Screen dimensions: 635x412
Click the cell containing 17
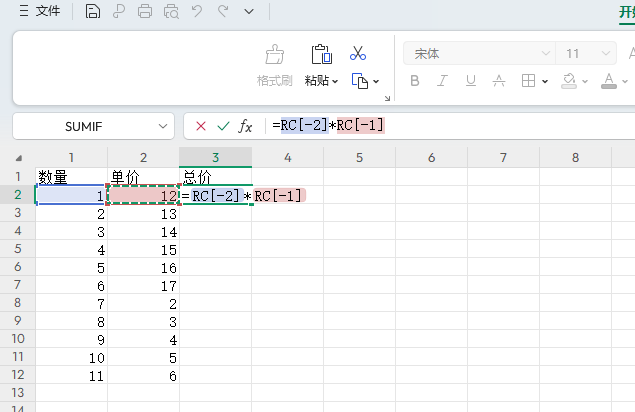(x=143, y=285)
